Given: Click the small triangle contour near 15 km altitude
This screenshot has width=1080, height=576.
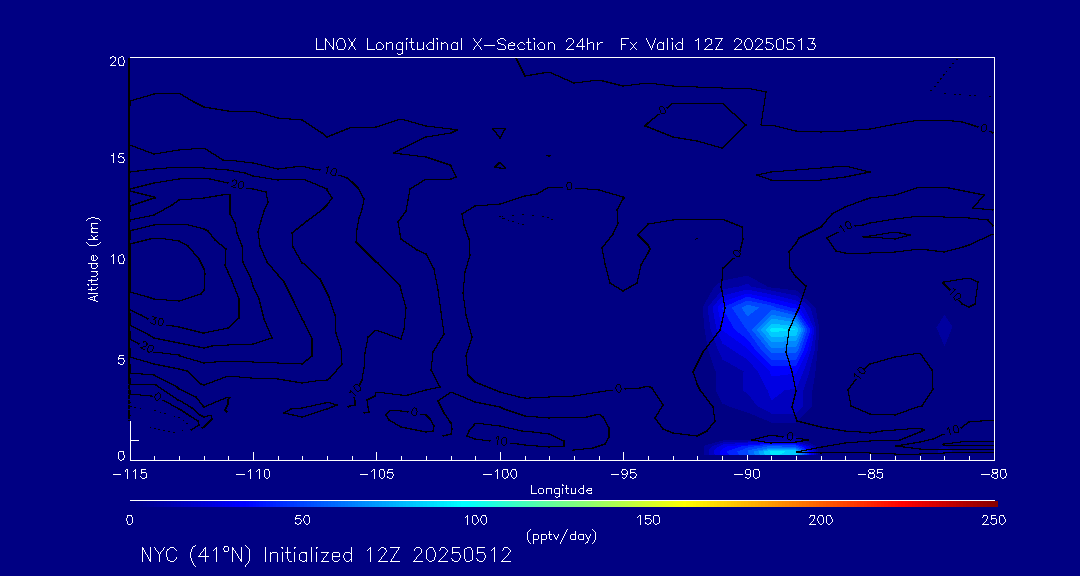Looking at the screenshot, I should 501,165.
